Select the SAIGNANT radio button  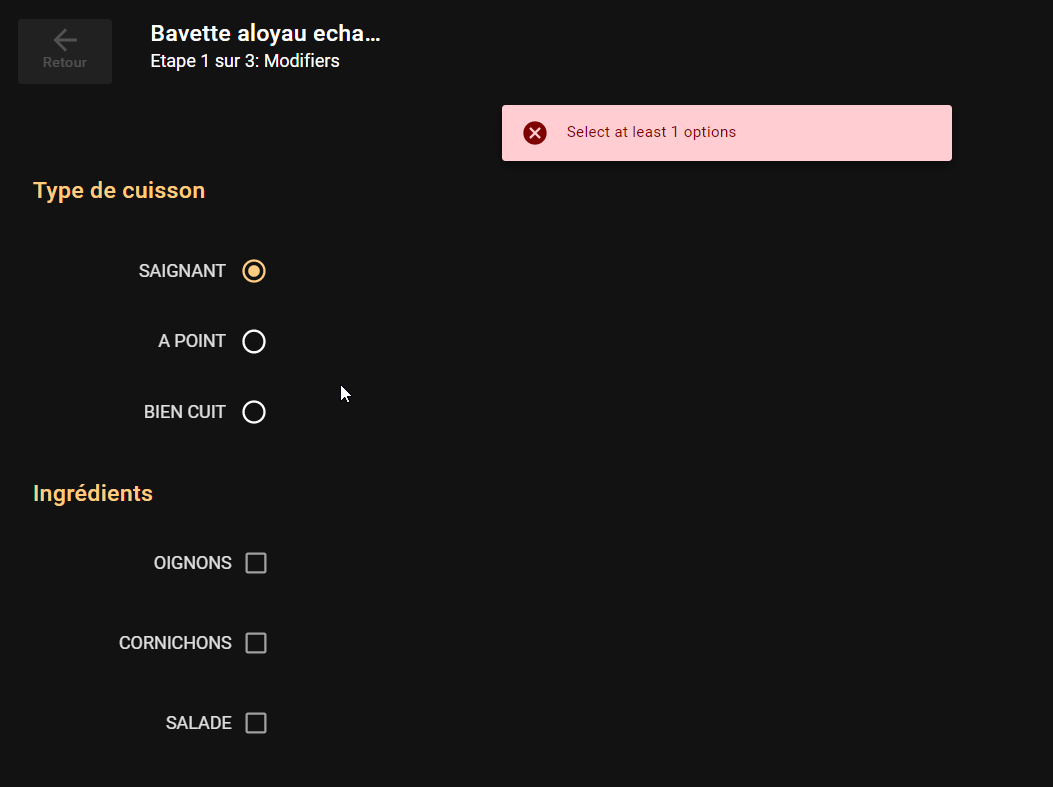pos(254,271)
